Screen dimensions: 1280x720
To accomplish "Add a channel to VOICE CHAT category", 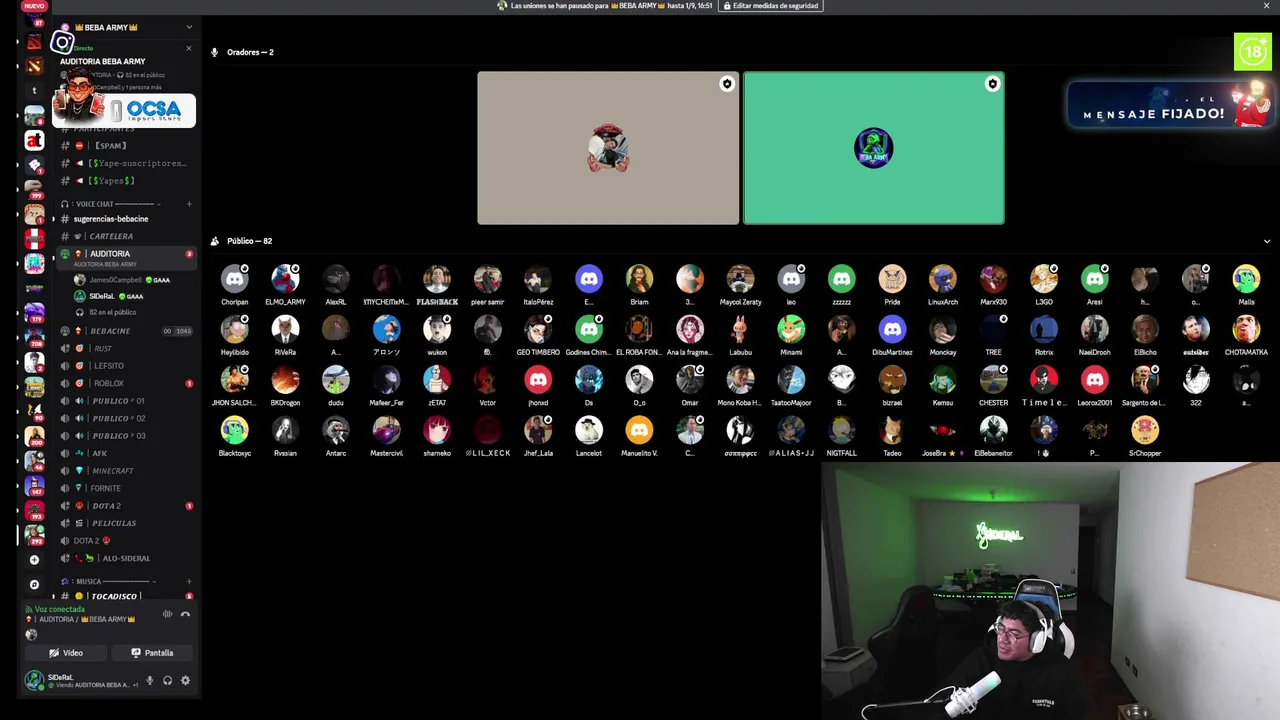I will point(189,204).
